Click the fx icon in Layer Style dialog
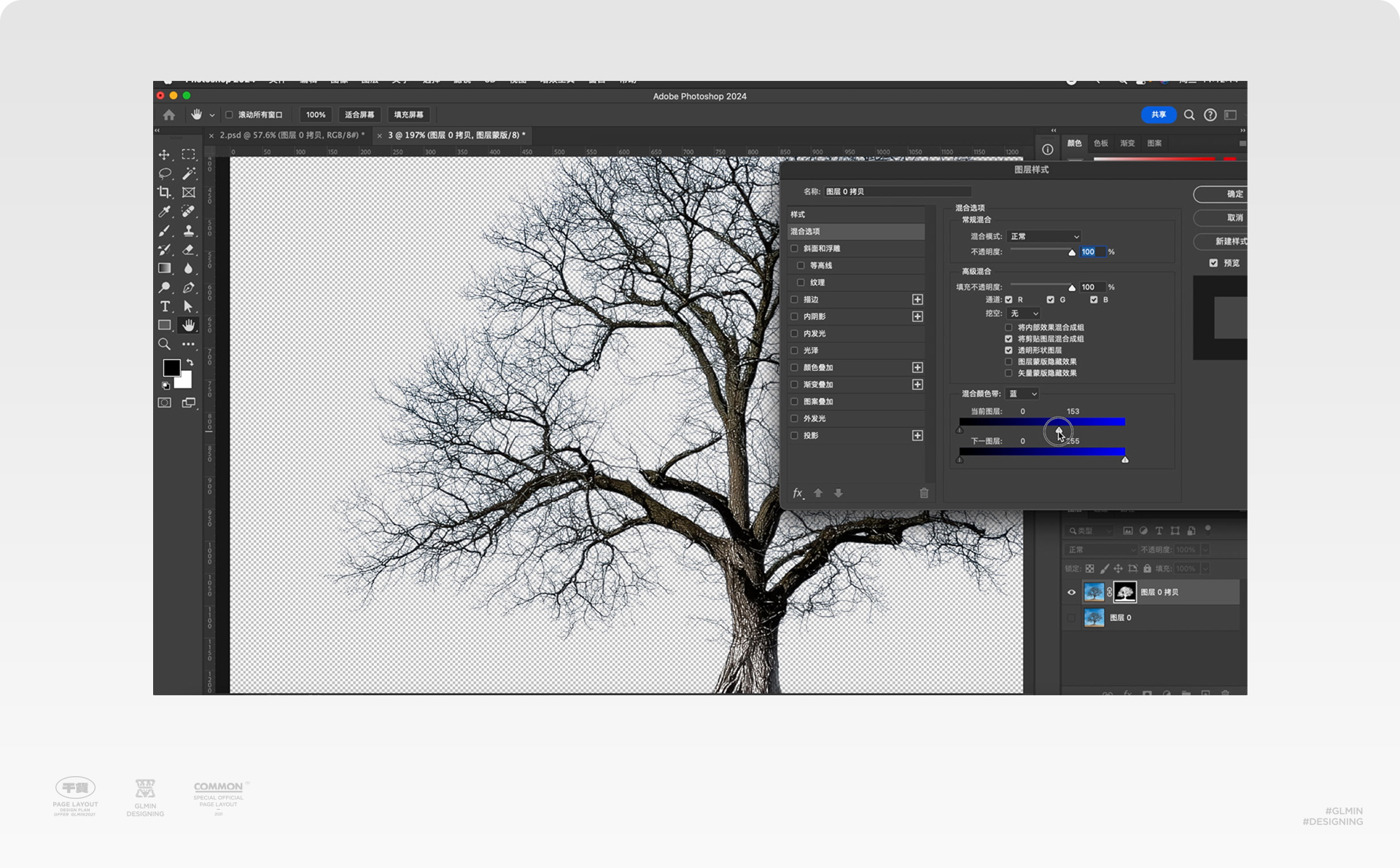This screenshot has height=868, width=1400. [x=798, y=493]
